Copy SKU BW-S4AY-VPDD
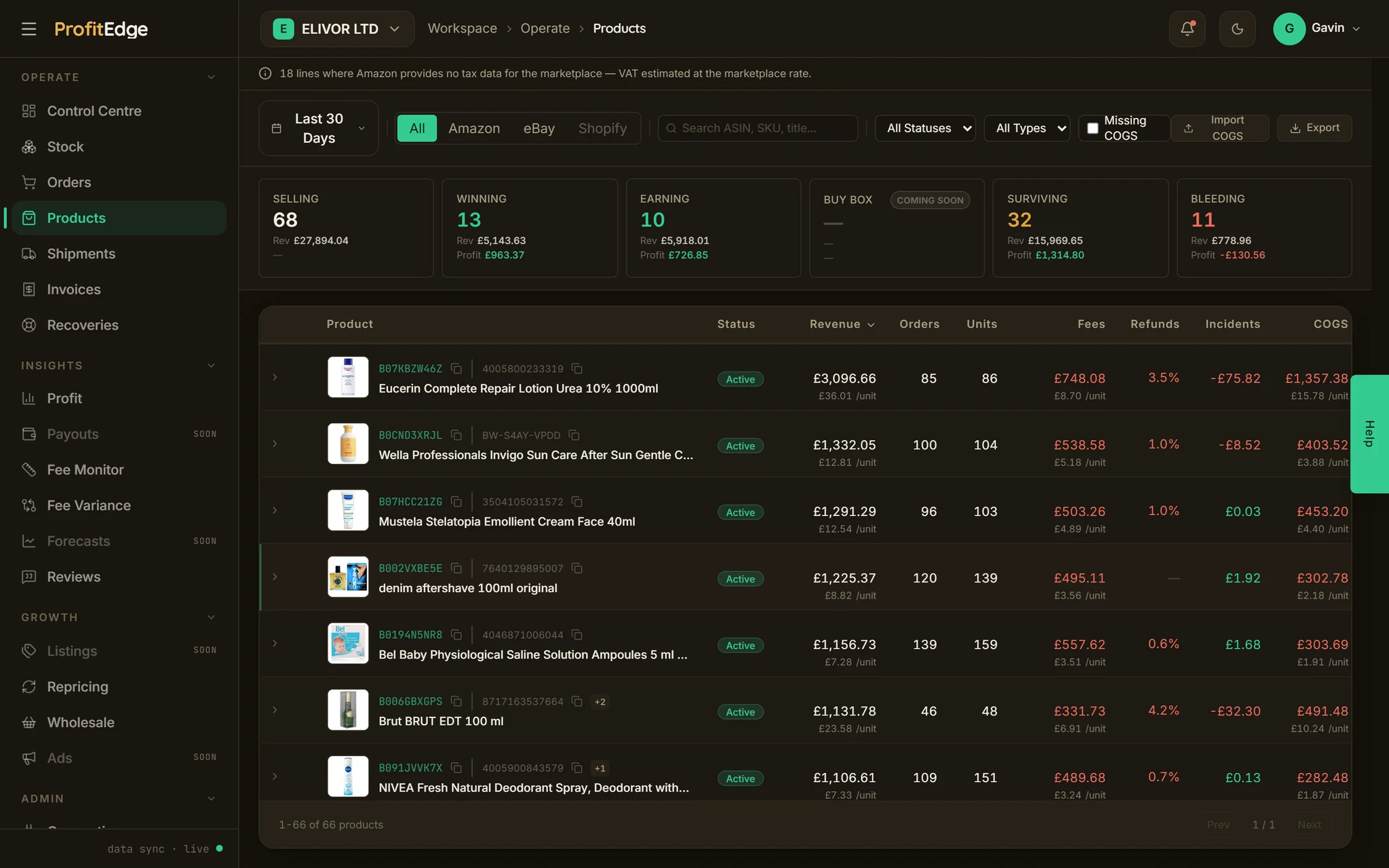 [x=574, y=435]
